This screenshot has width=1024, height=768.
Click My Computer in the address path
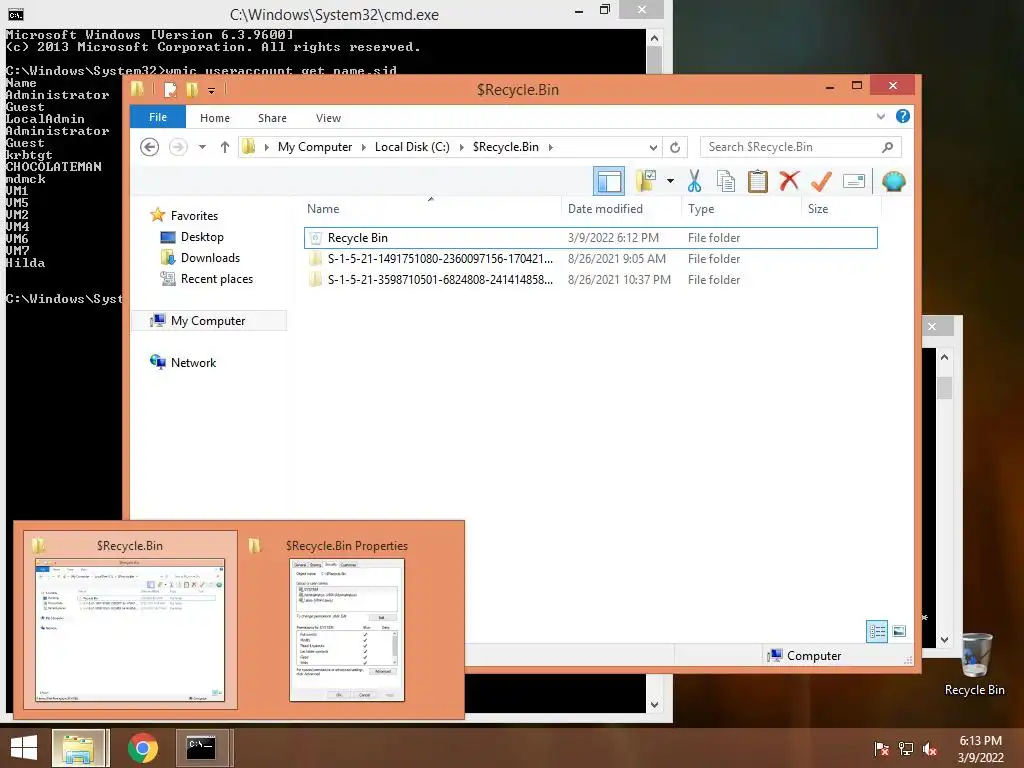315,147
